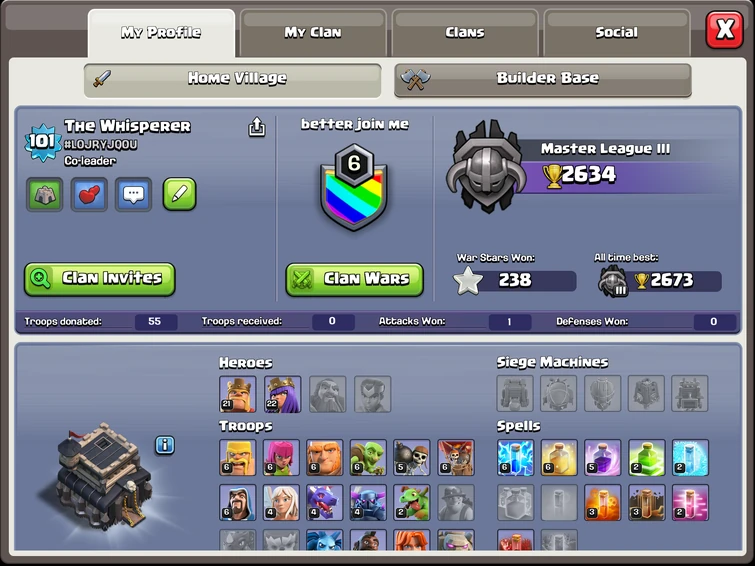The height and width of the screenshot is (566, 755).
Task: Select the Goblin troop icon
Action: click(x=368, y=457)
